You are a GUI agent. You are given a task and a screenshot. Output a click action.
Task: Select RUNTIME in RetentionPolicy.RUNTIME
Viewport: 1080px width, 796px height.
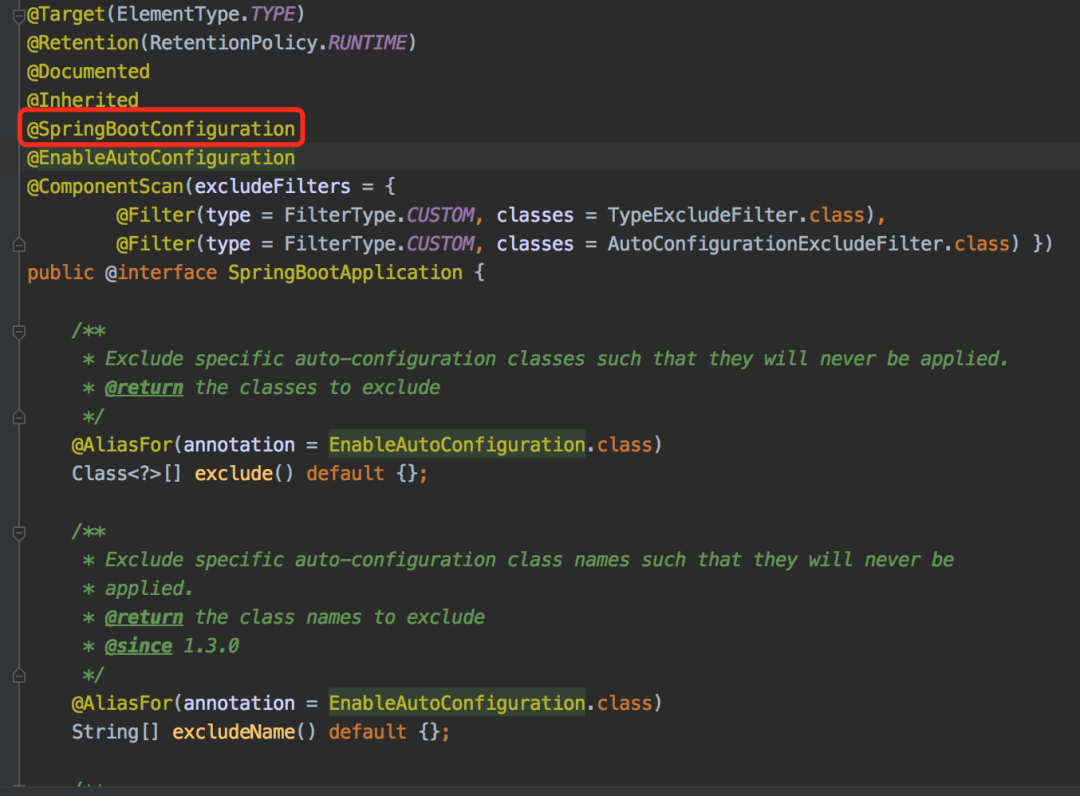(x=367, y=43)
